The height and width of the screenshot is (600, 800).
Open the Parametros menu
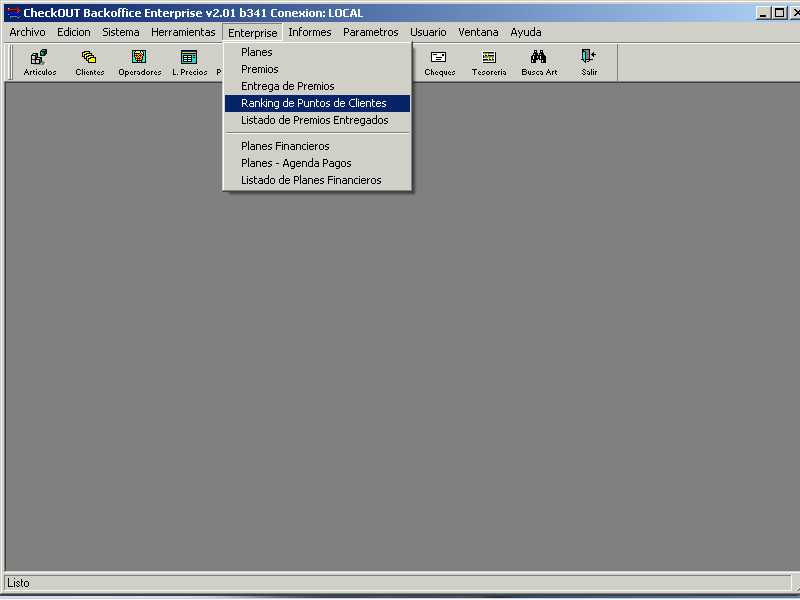[x=370, y=32]
